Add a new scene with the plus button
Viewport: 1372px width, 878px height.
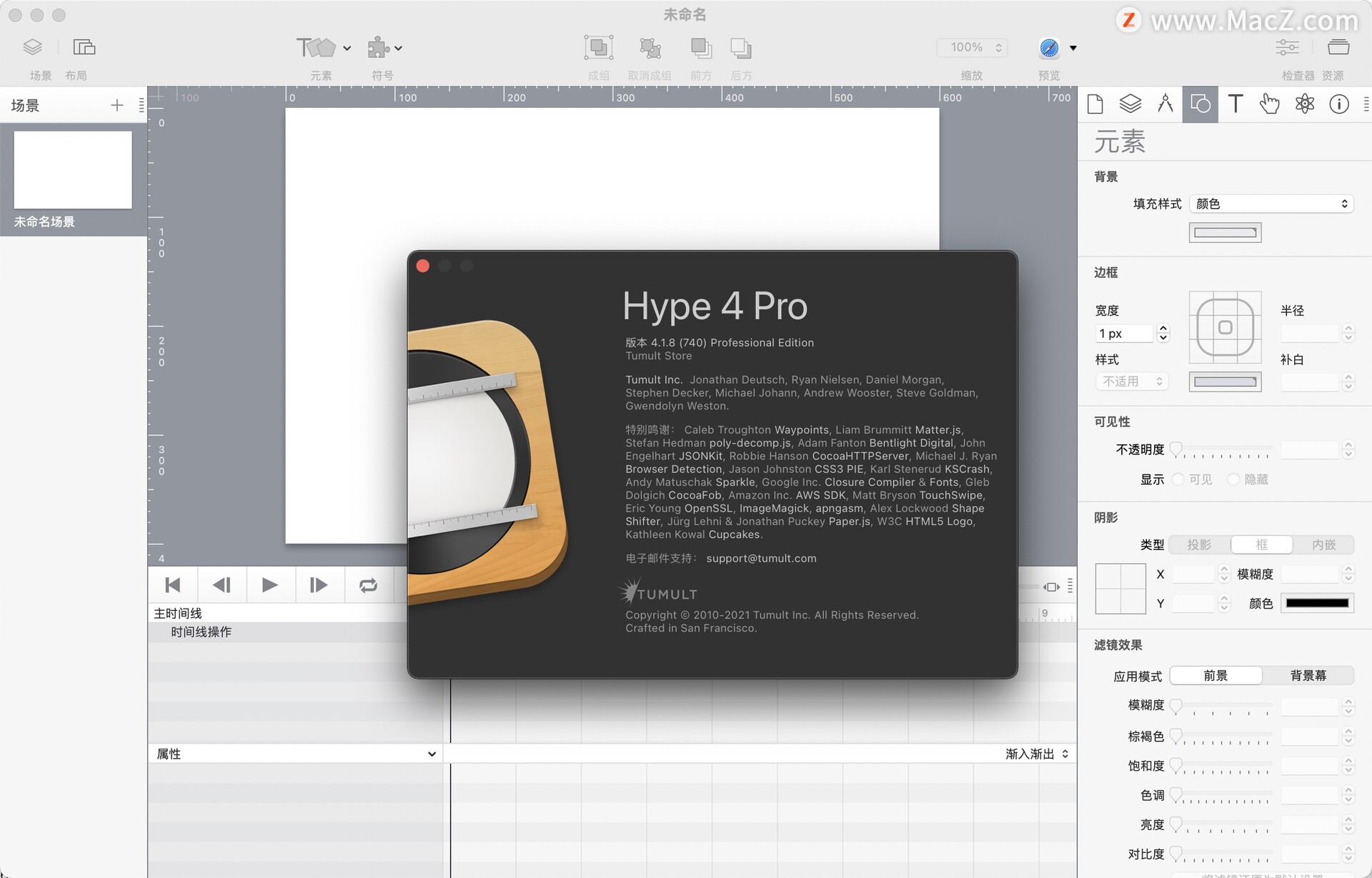[117, 105]
